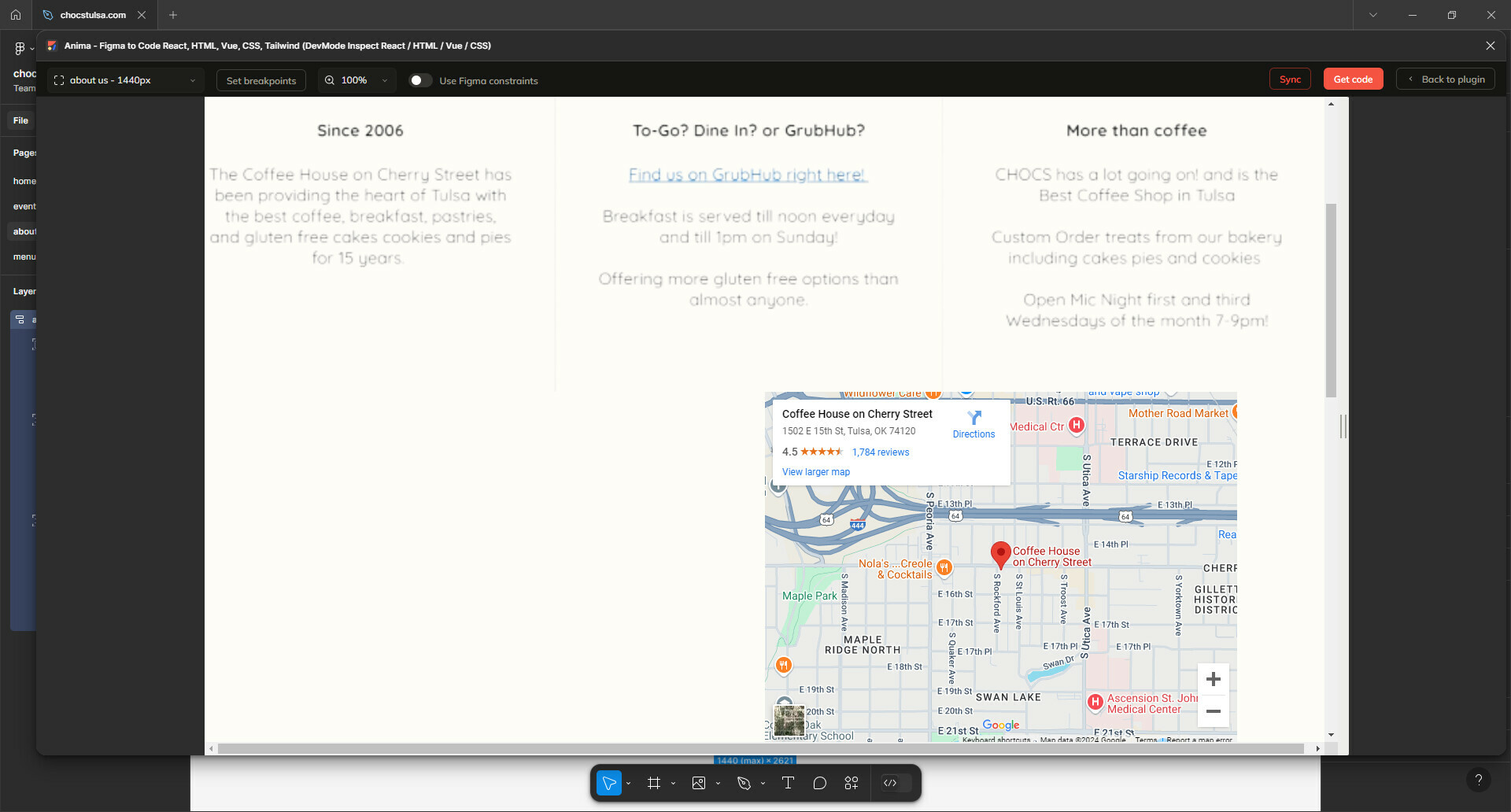The width and height of the screenshot is (1511, 812).
Task: Select the Text tool
Action: click(x=788, y=783)
